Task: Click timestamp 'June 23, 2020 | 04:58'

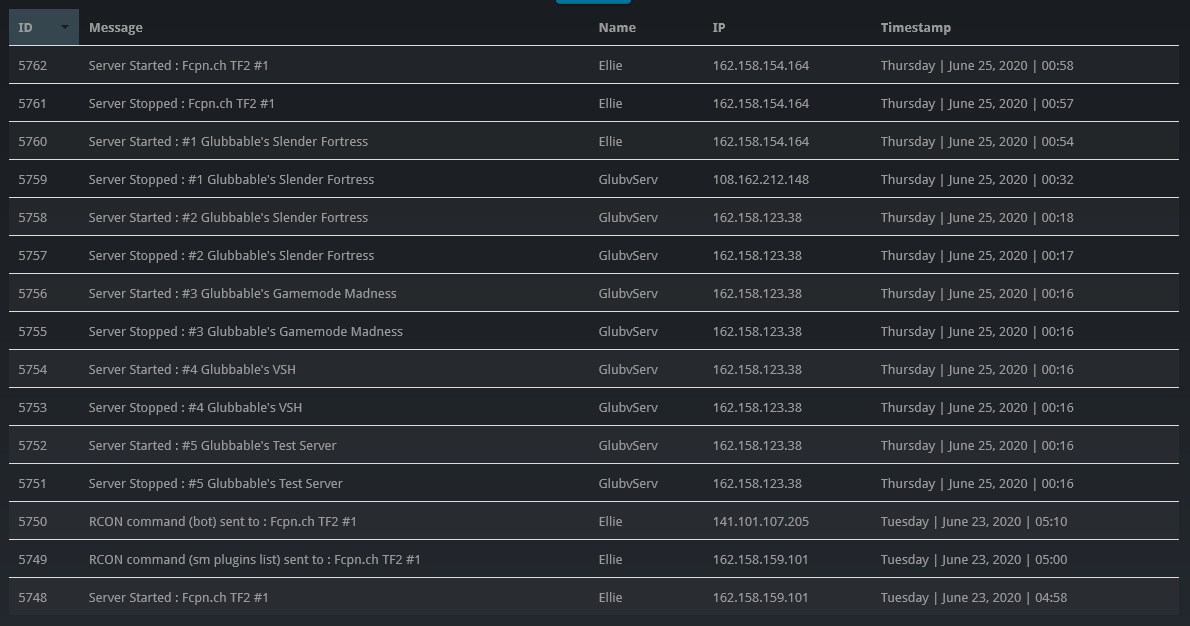Action: pyautogui.click(x=1004, y=597)
